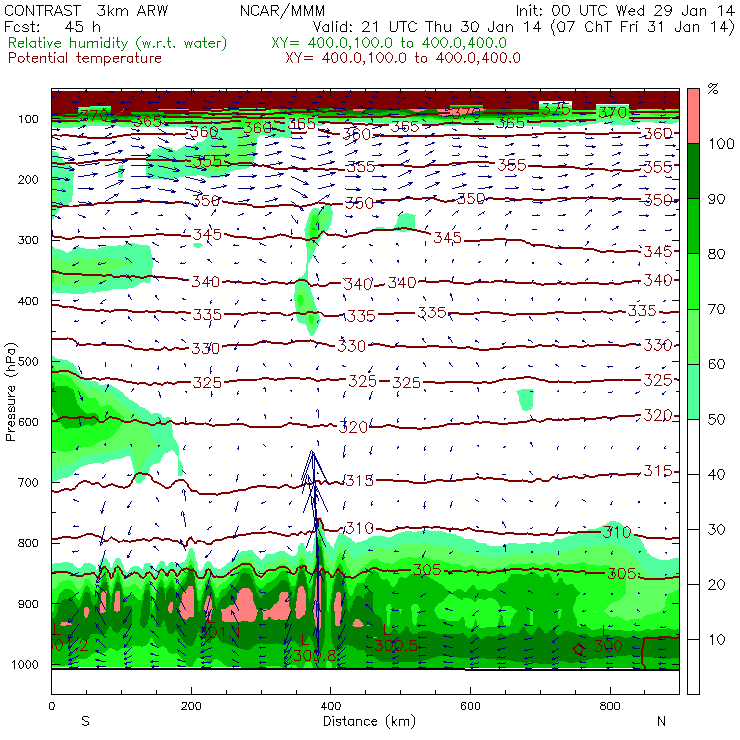The width and height of the screenshot is (740, 740).
Task: Click the "CONTRAST 3km ARW" title text
Action: click(x=86, y=10)
